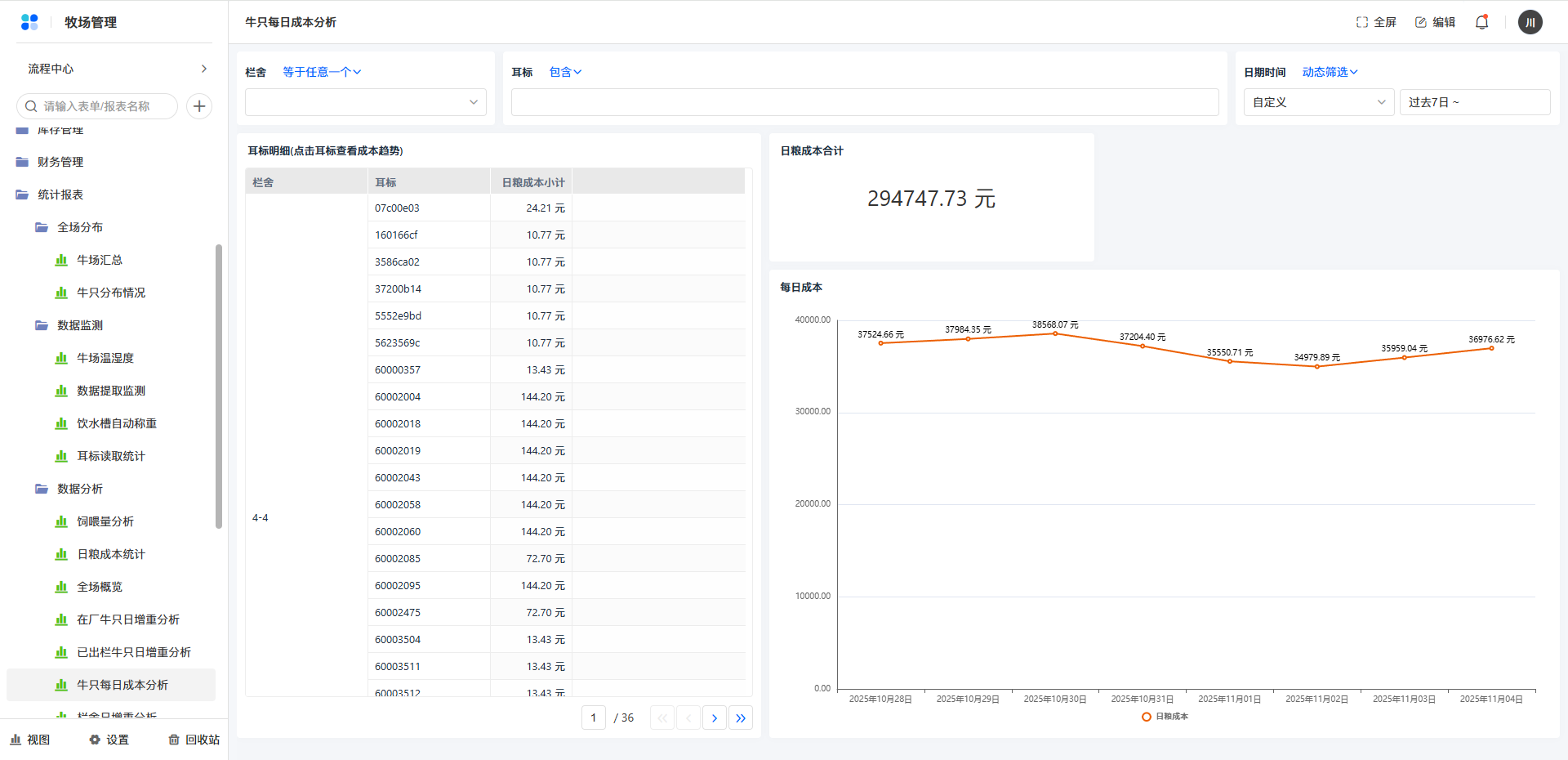Viewport: 1568px width, 760px height.
Task: Click the 编辑 edit icon
Action: tap(1421, 22)
